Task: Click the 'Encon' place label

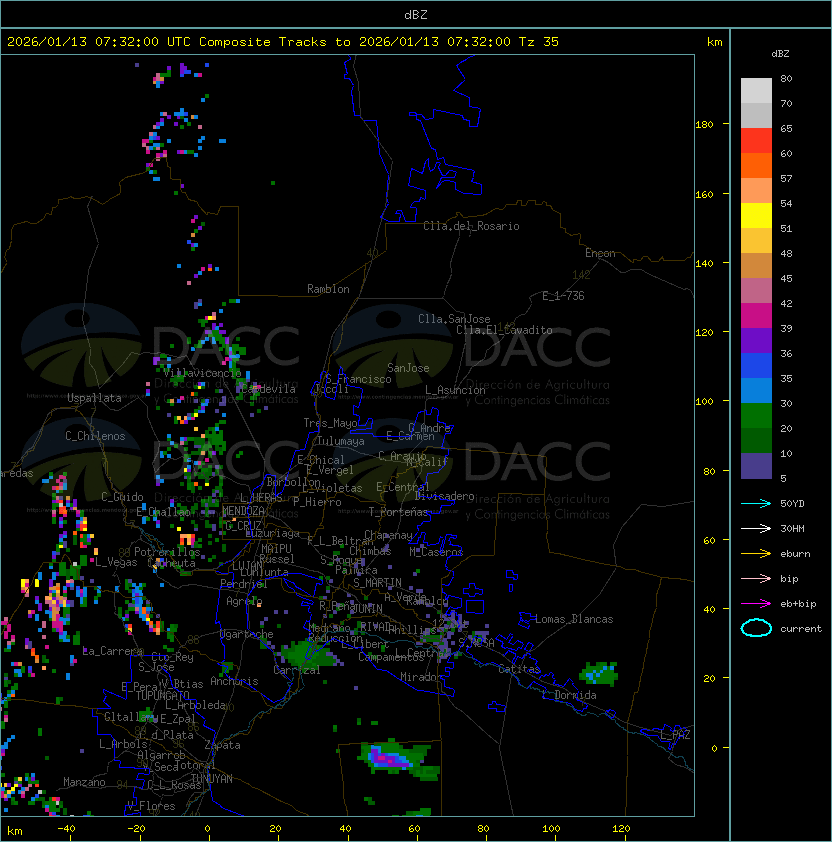Action: [x=600, y=253]
